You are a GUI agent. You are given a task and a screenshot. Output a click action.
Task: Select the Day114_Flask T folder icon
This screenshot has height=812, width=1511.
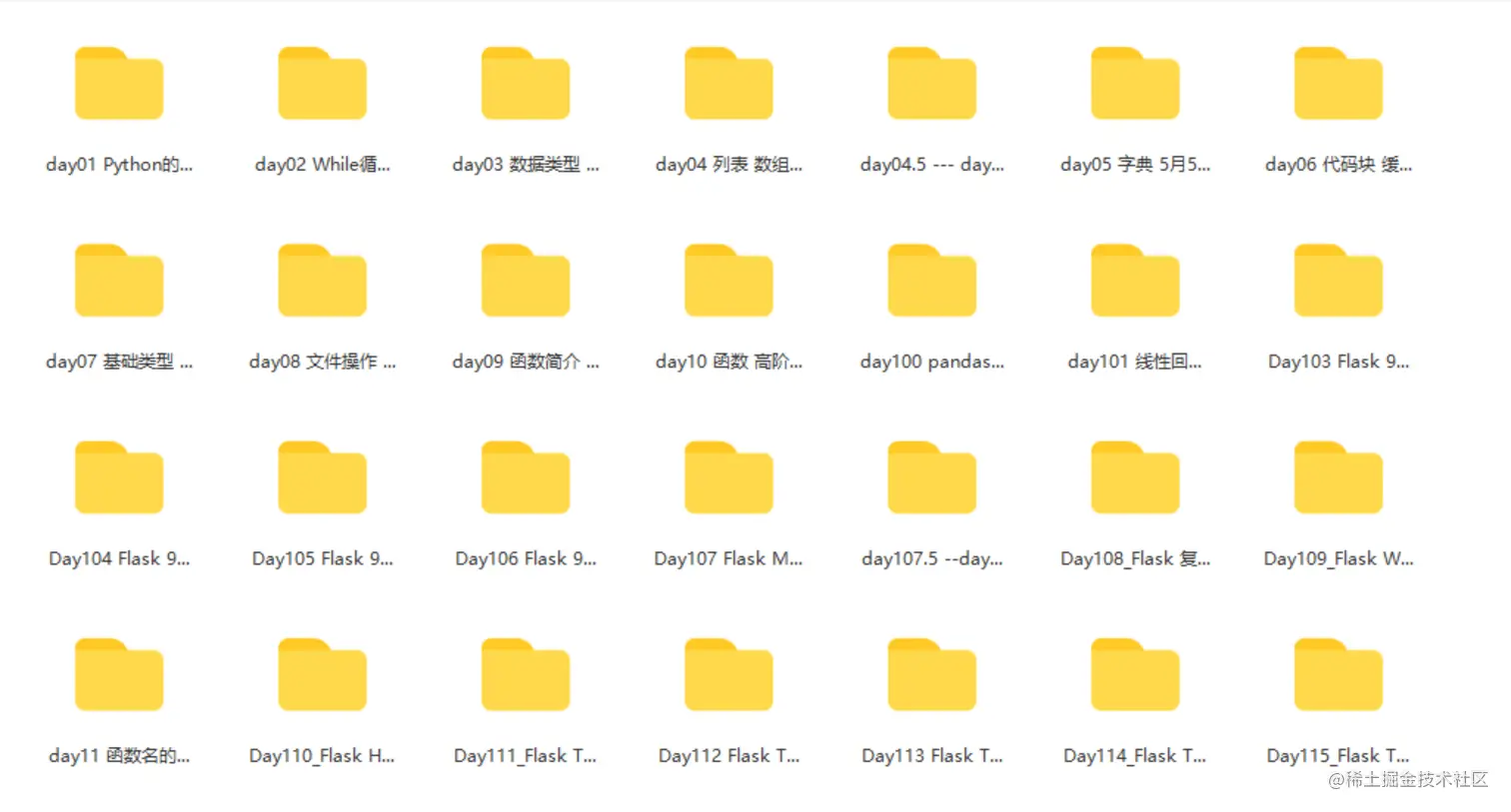1135,674
